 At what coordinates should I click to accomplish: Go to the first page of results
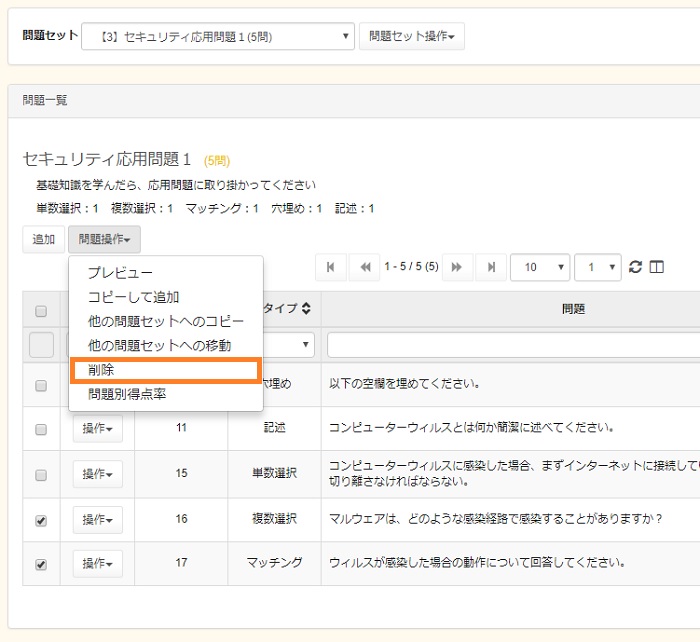coord(330,267)
